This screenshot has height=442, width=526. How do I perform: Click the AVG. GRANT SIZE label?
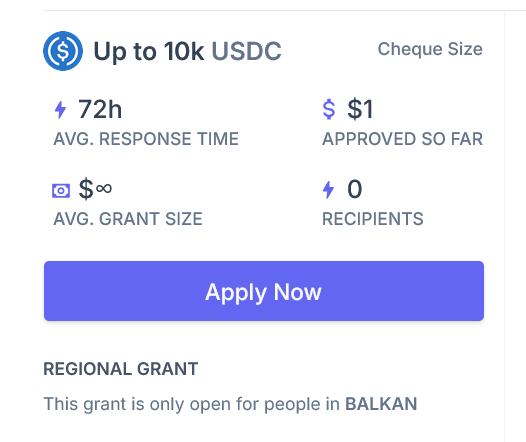[128, 219]
